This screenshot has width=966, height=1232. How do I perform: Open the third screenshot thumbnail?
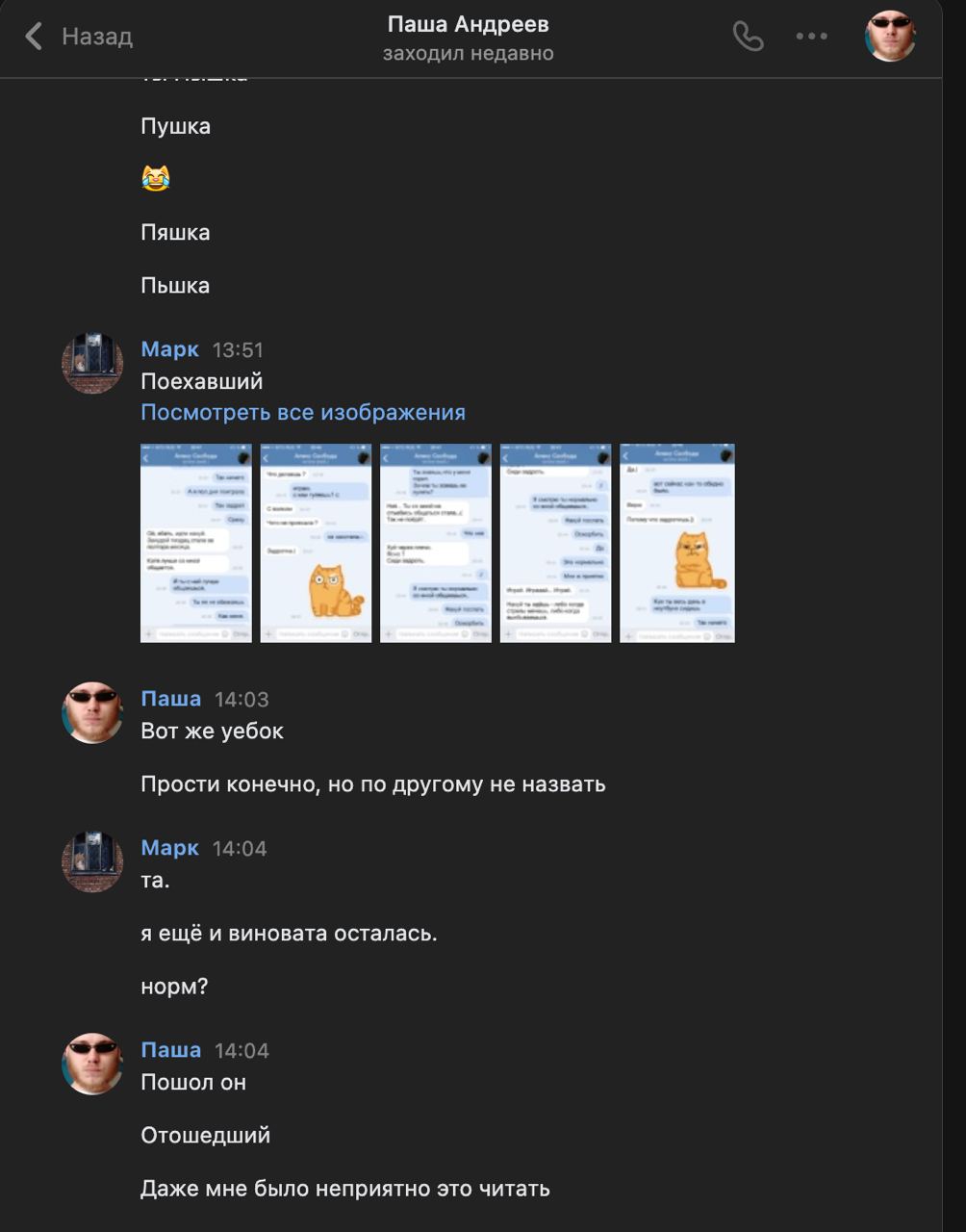[436, 543]
